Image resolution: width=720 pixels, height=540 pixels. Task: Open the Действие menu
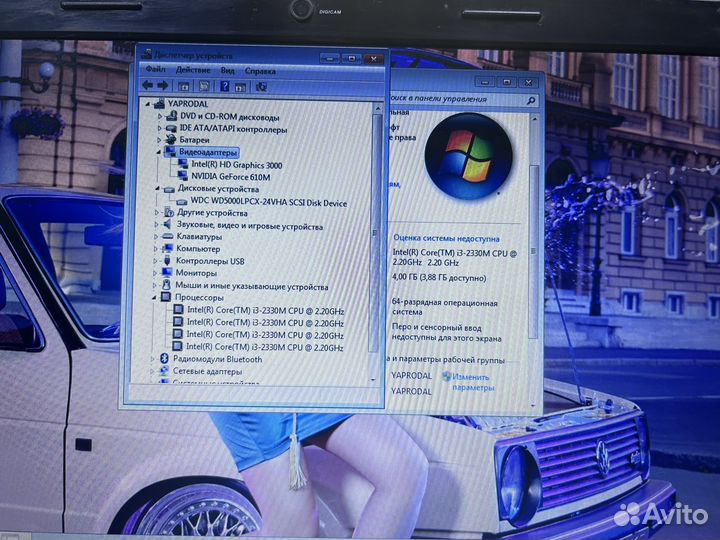coord(193,70)
